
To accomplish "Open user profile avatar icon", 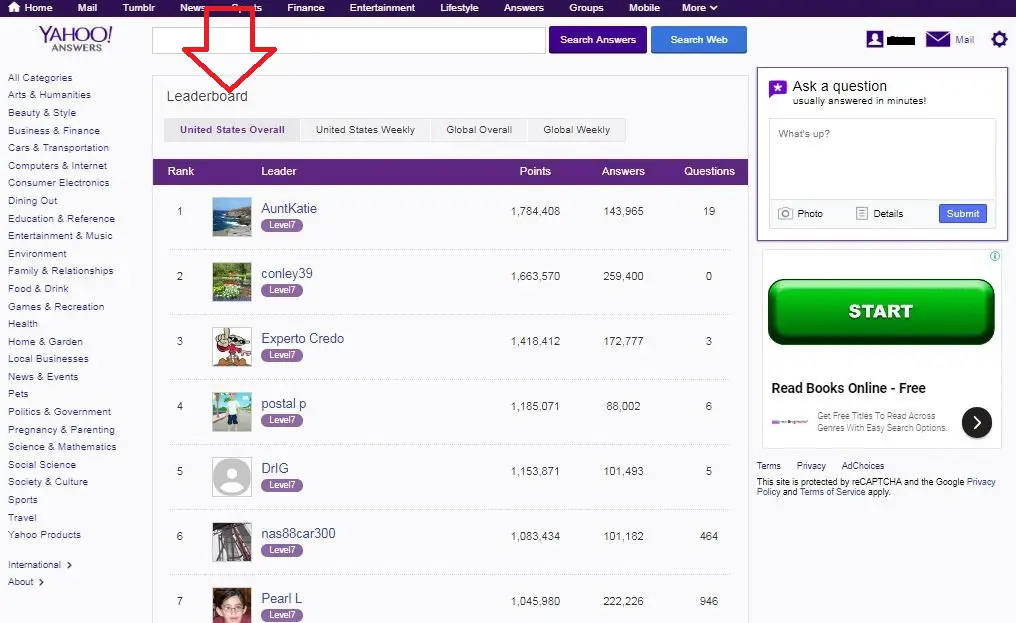I will pyautogui.click(x=875, y=40).
